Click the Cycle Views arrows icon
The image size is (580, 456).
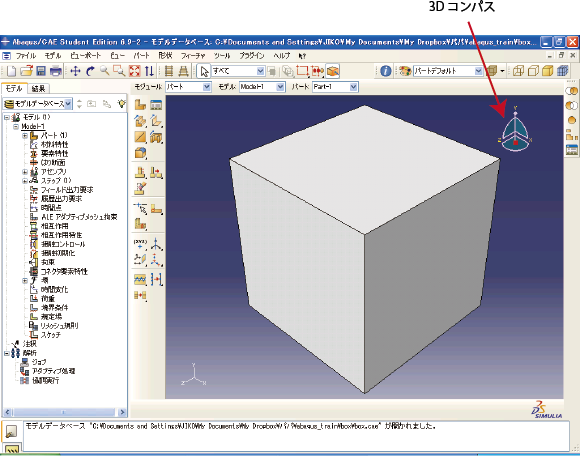pyautogui.click(x=149, y=71)
